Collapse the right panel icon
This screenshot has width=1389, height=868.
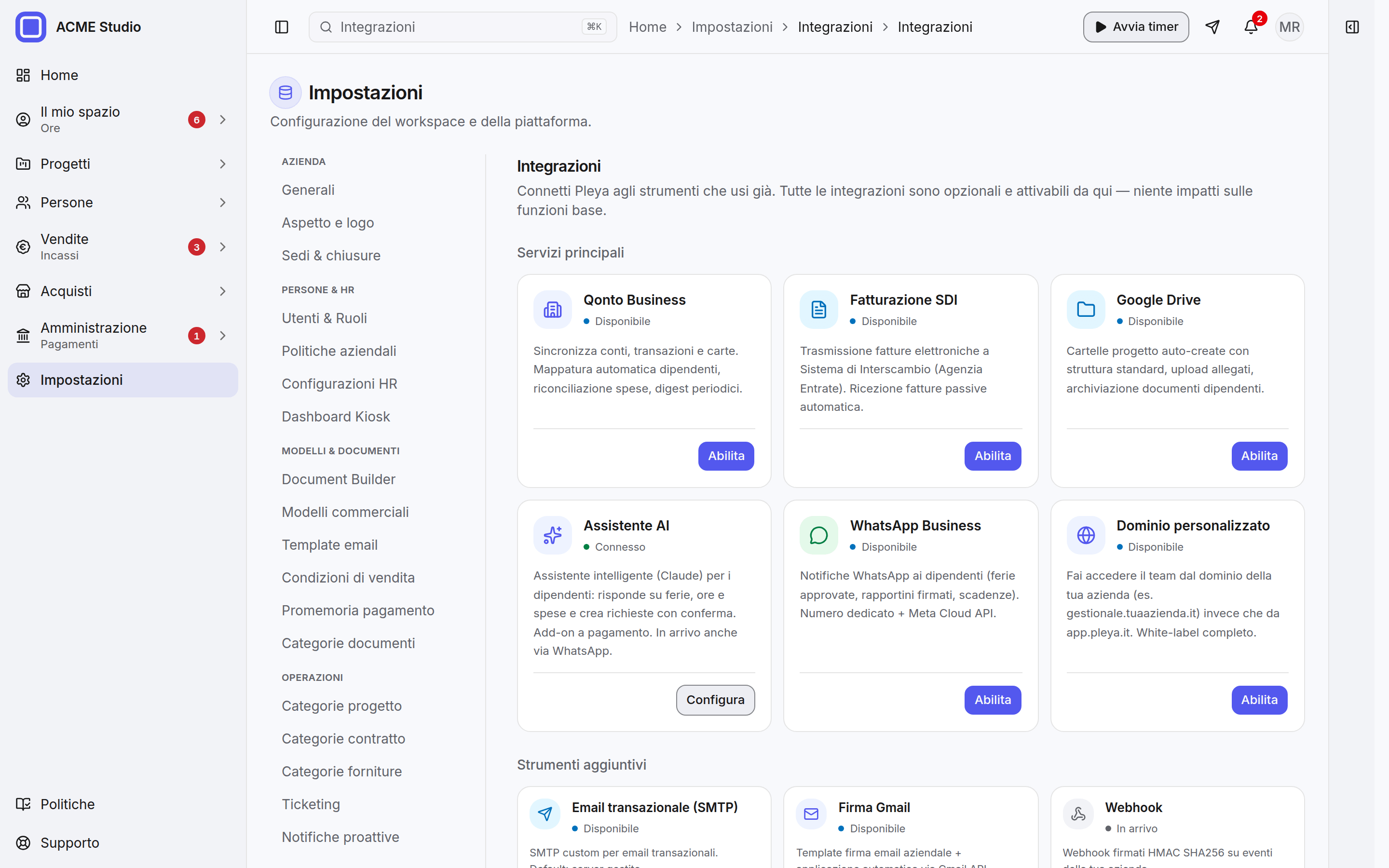(x=1352, y=27)
